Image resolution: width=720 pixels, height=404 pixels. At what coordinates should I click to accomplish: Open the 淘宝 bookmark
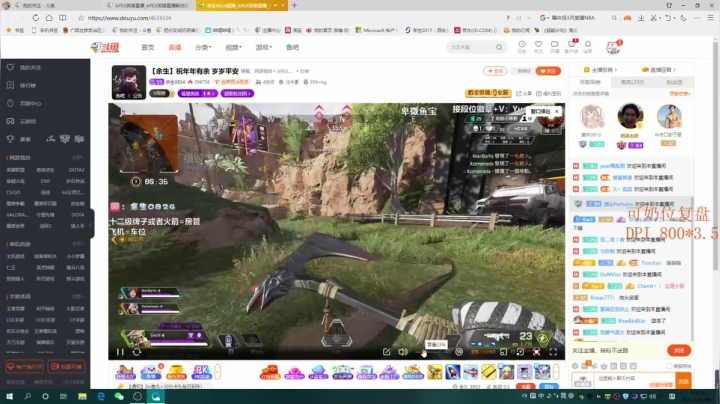pos(293,30)
